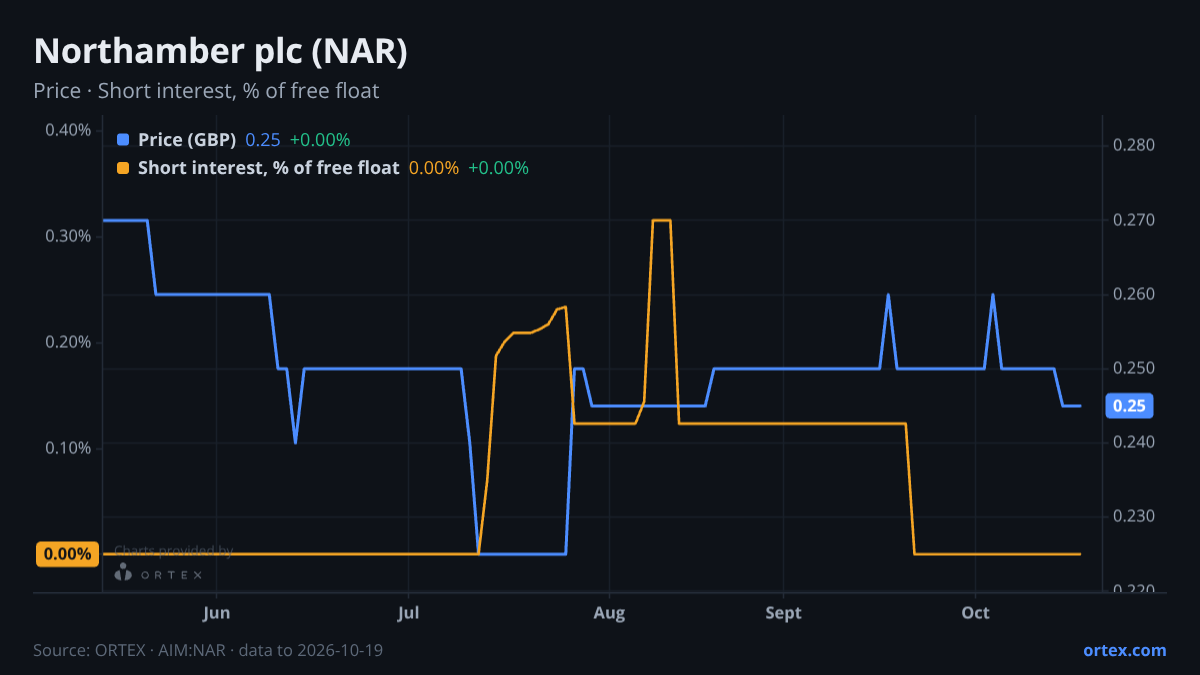Click the Jun month label
This screenshot has width=1200, height=675.
pos(217,613)
